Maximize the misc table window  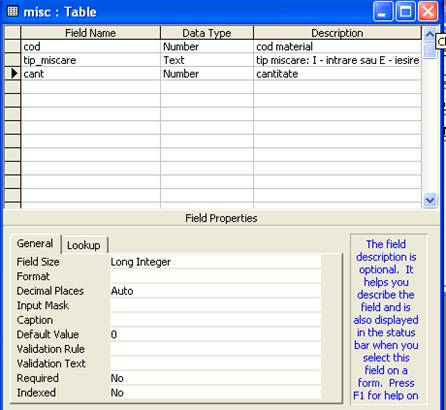[405, 12]
